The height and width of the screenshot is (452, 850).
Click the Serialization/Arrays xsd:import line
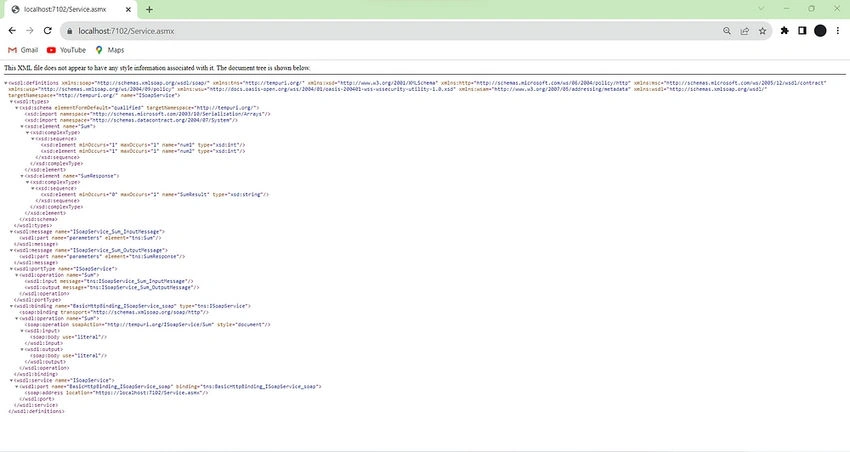[147, 114]
